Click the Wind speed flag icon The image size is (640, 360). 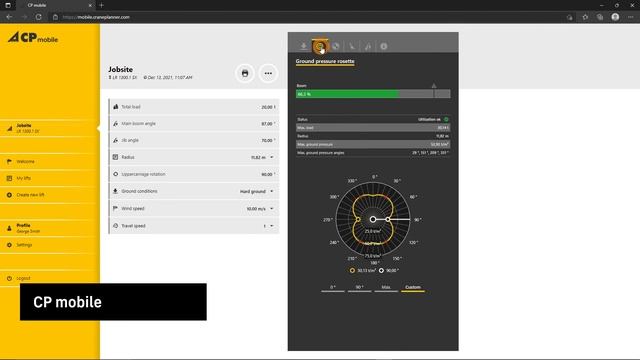[116, 208]
